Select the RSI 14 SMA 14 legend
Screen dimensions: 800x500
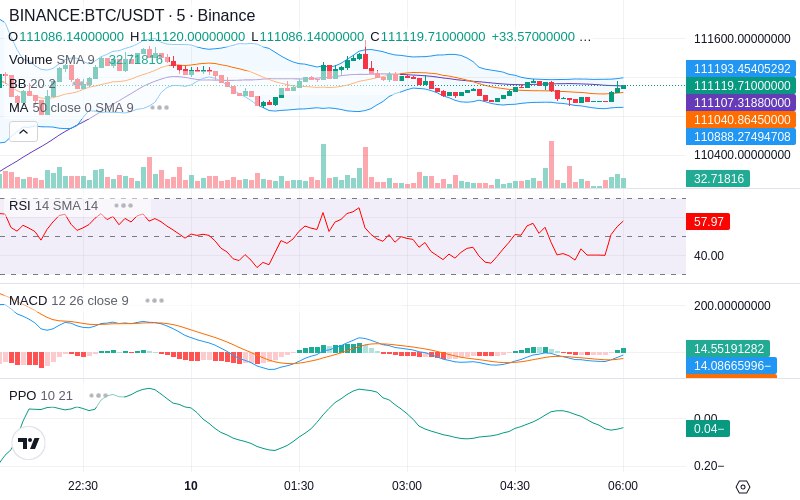click(53, 206)
